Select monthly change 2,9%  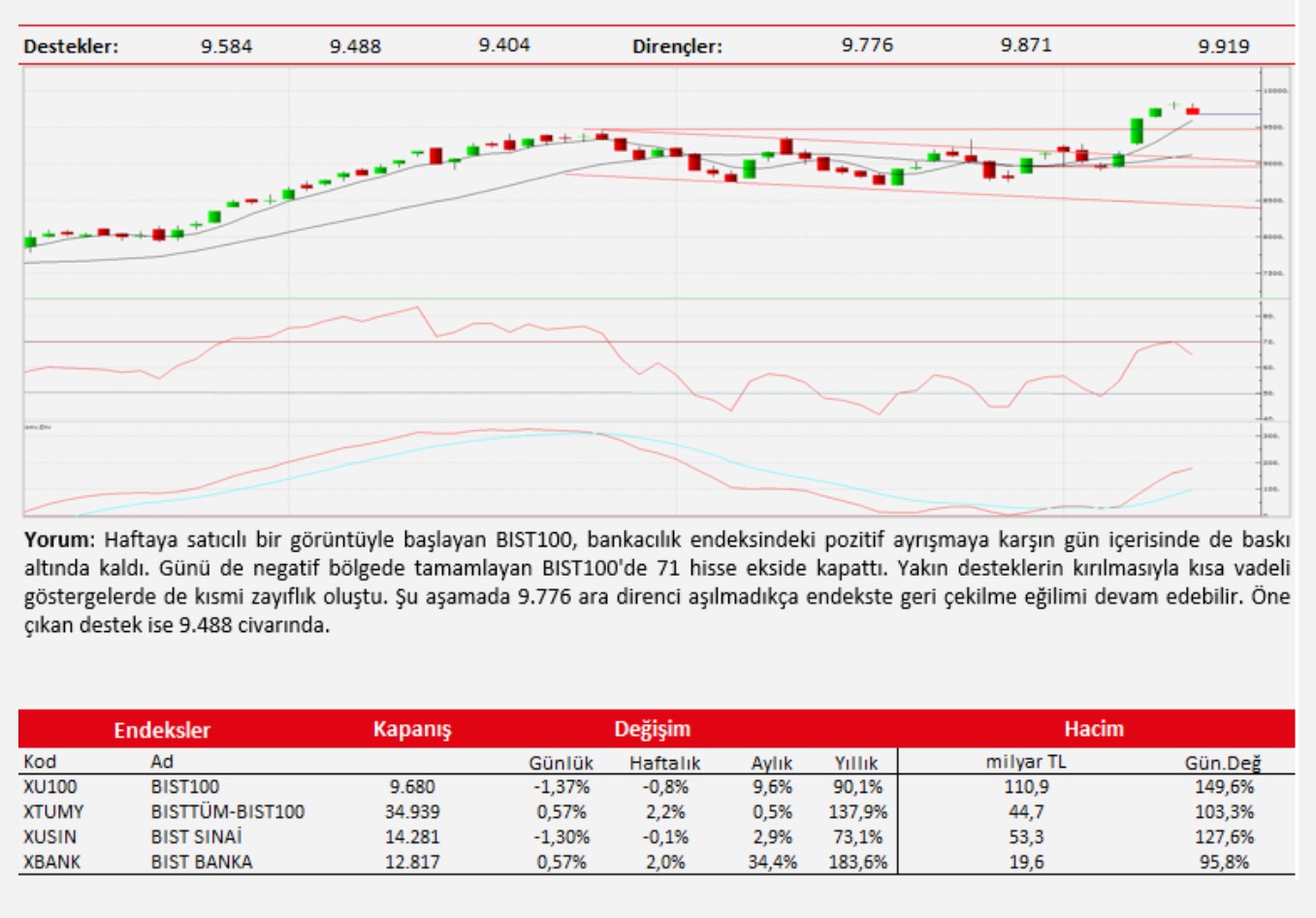point(772,838)
